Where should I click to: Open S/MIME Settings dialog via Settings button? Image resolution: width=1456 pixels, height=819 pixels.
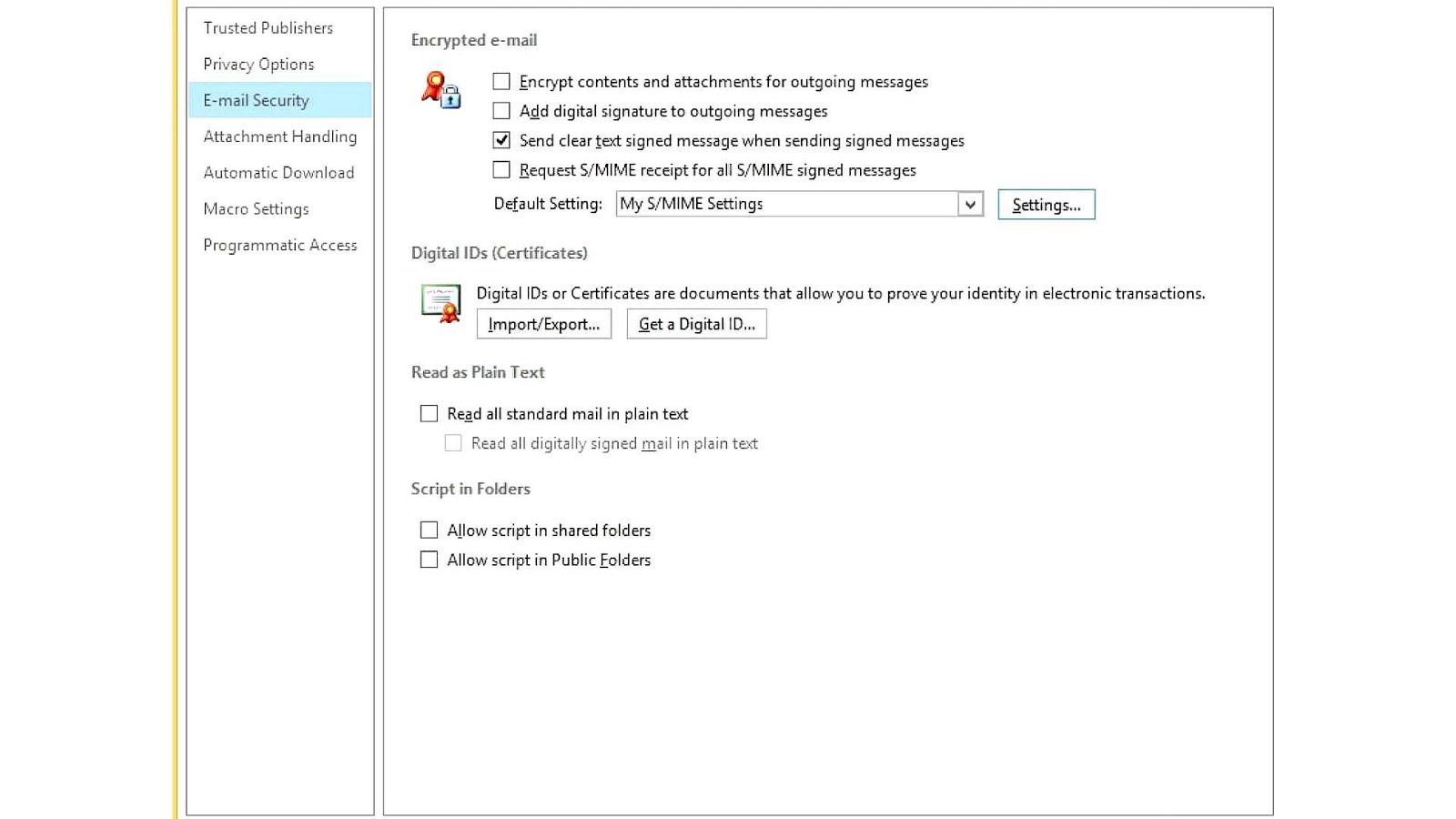1046,204
